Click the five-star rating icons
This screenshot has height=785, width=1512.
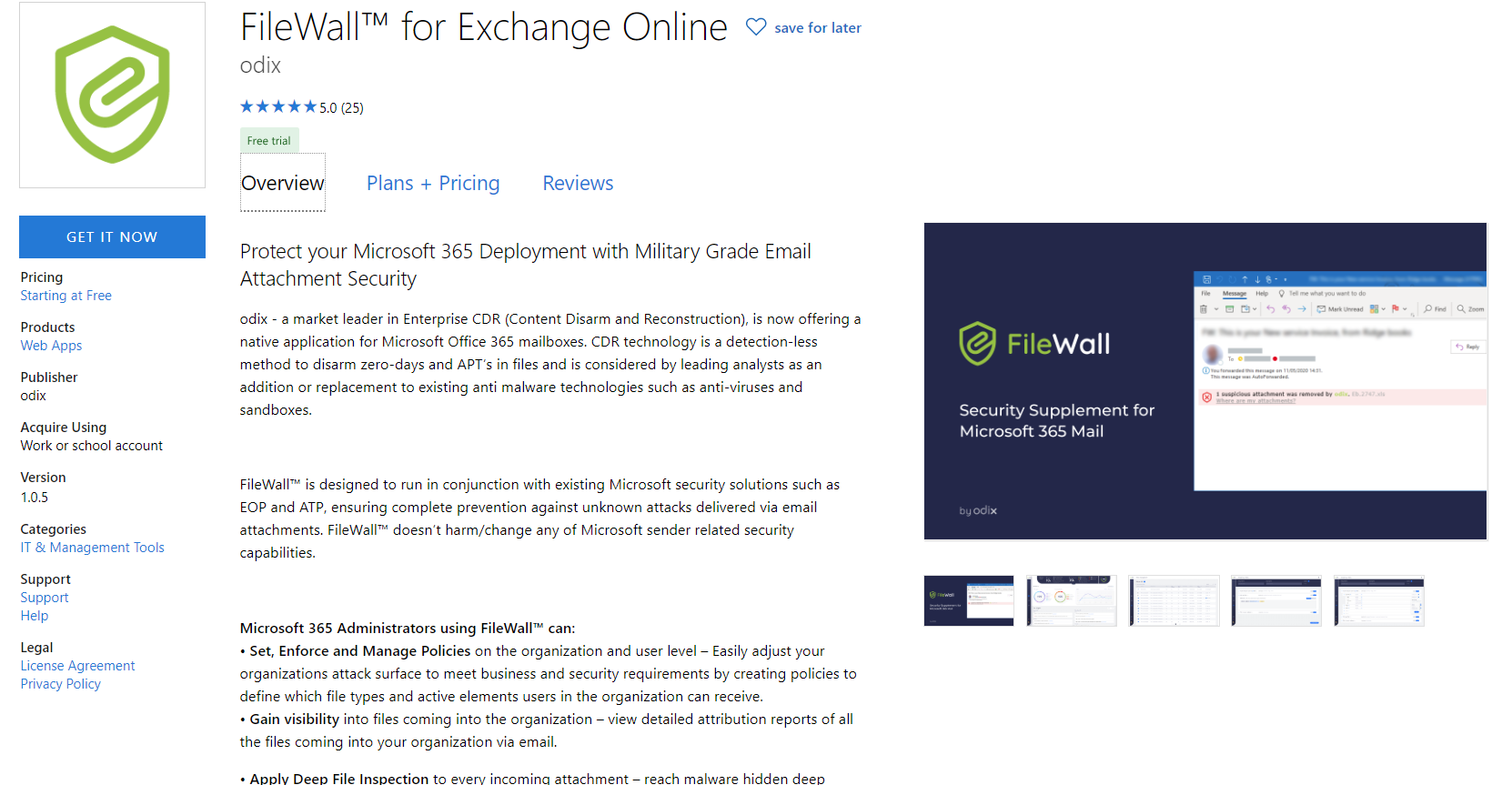pos(278,106)
